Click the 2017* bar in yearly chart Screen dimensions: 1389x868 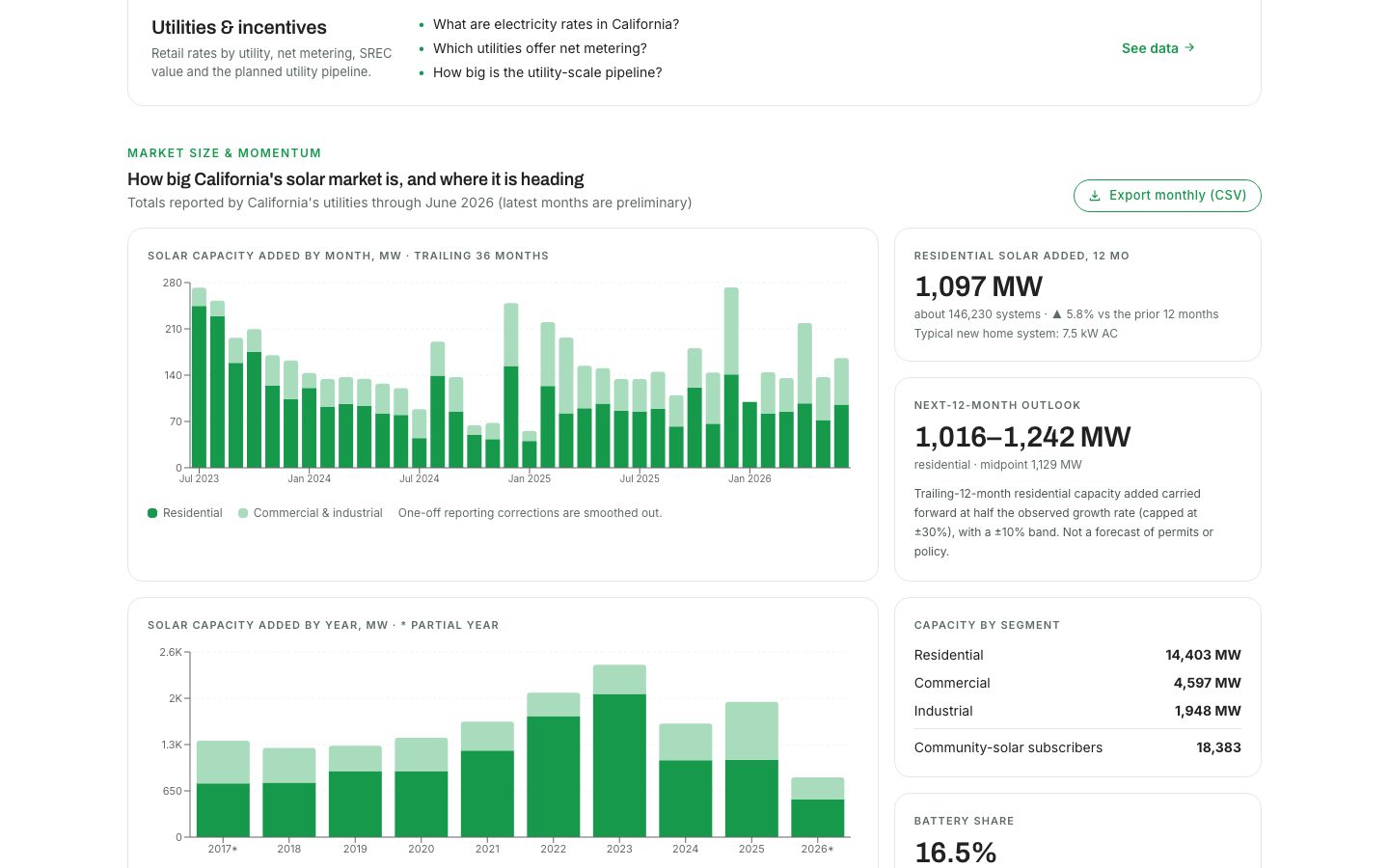(223, 789)
